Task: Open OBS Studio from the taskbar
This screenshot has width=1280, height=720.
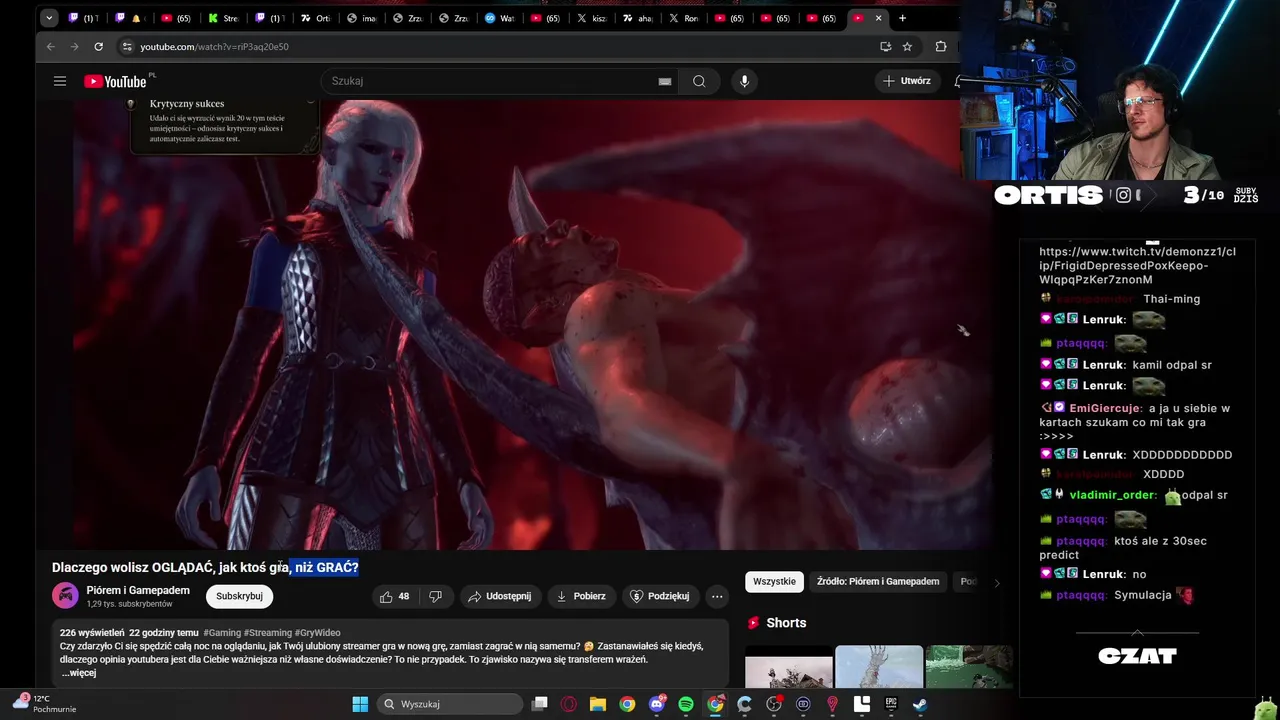Action: click(x=774, y=704)
